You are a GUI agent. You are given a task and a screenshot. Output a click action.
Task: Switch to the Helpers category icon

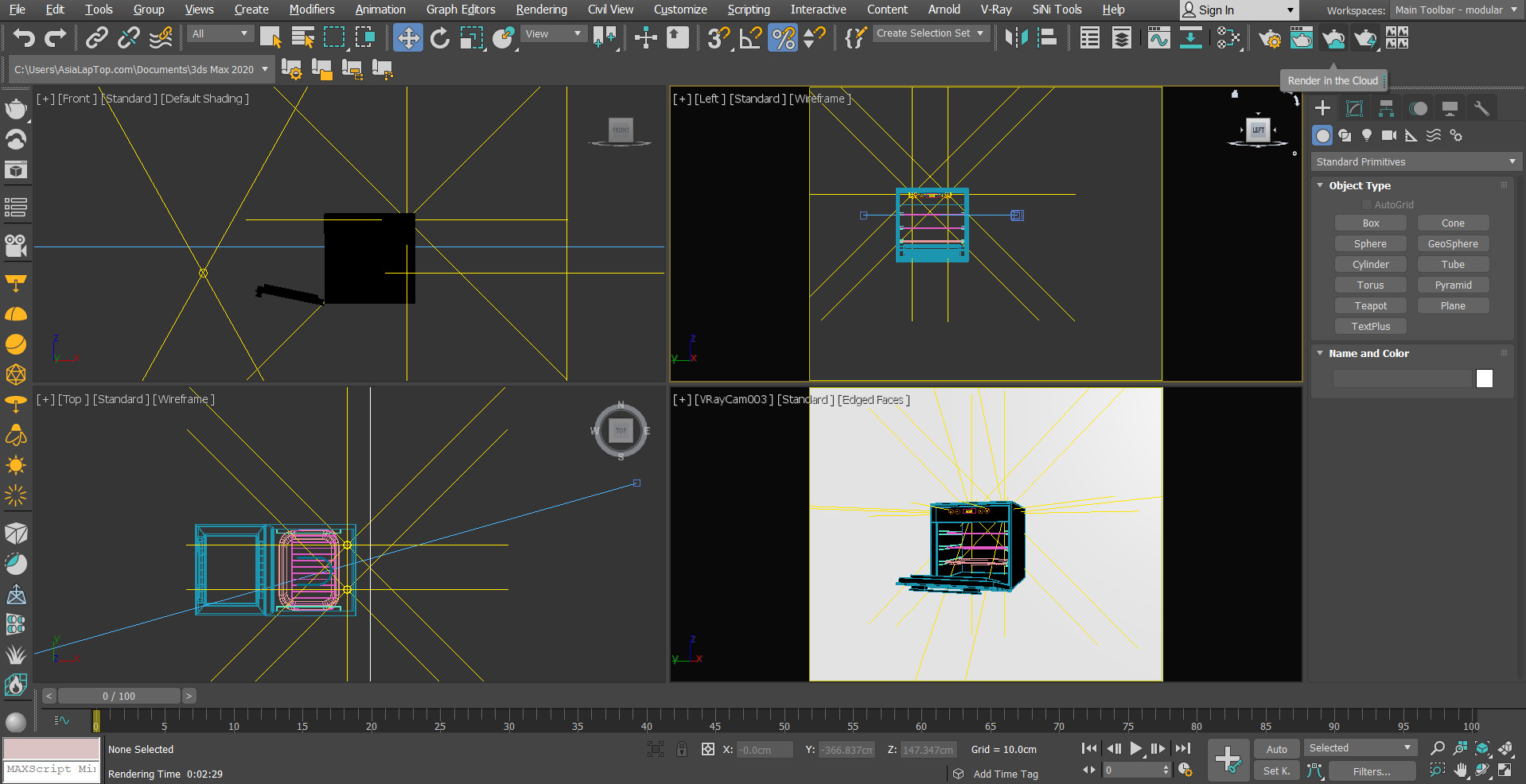1411,135
